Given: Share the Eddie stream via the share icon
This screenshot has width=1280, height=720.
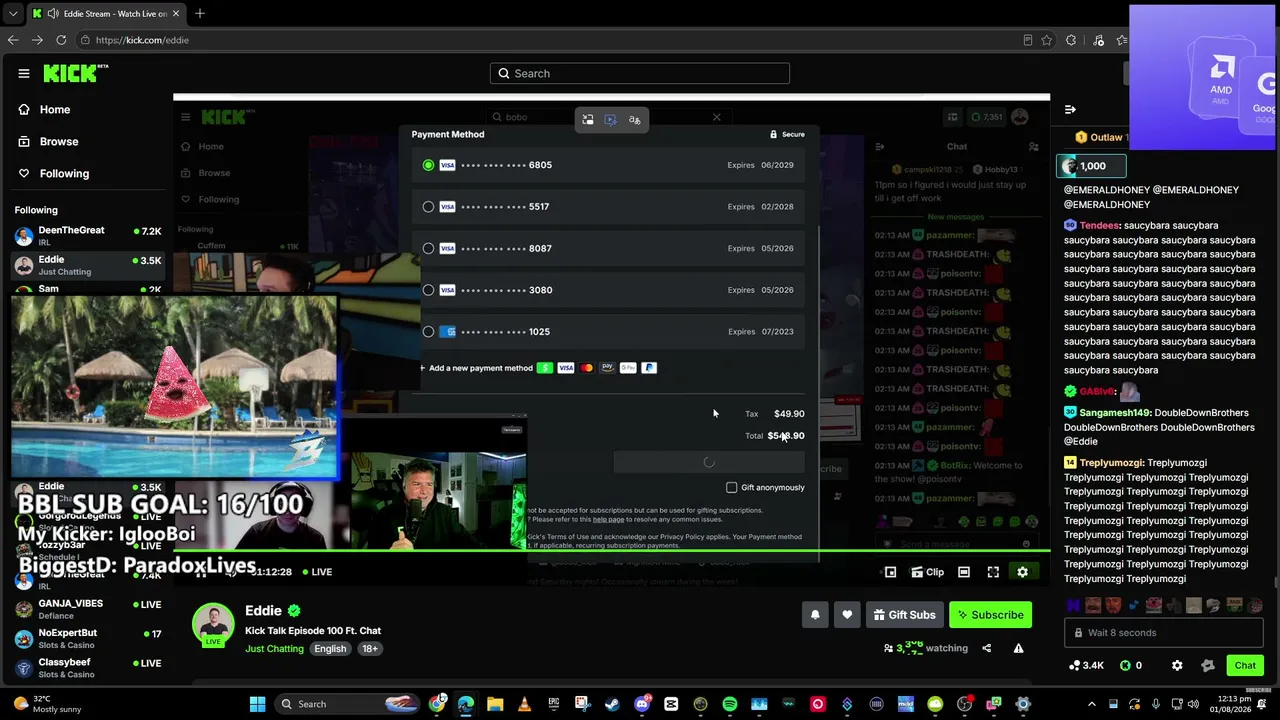Looking at the screenshot, I should pyautogui.click(x=986, y=648).
